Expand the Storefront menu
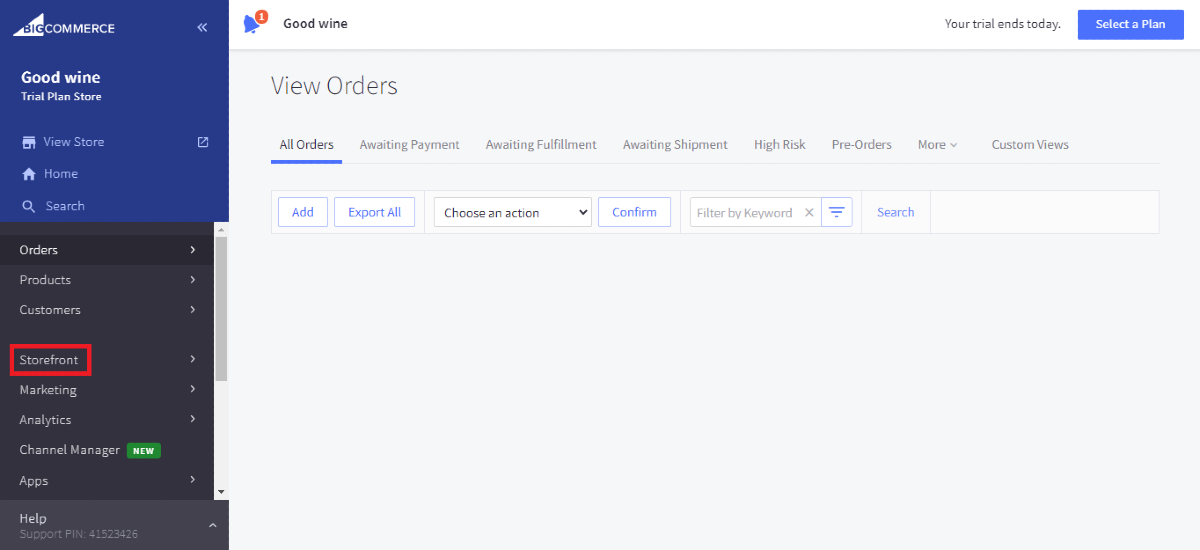Viewport: 1200px width, 550px height. [x=50, y=360]
